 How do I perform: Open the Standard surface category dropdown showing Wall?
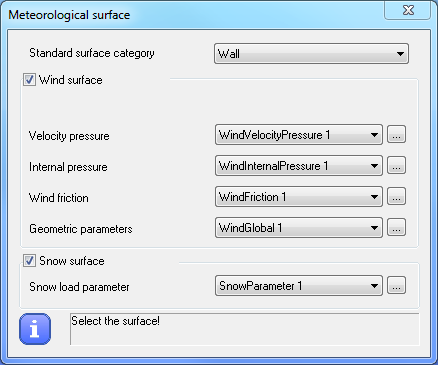(x=311, y=53)
